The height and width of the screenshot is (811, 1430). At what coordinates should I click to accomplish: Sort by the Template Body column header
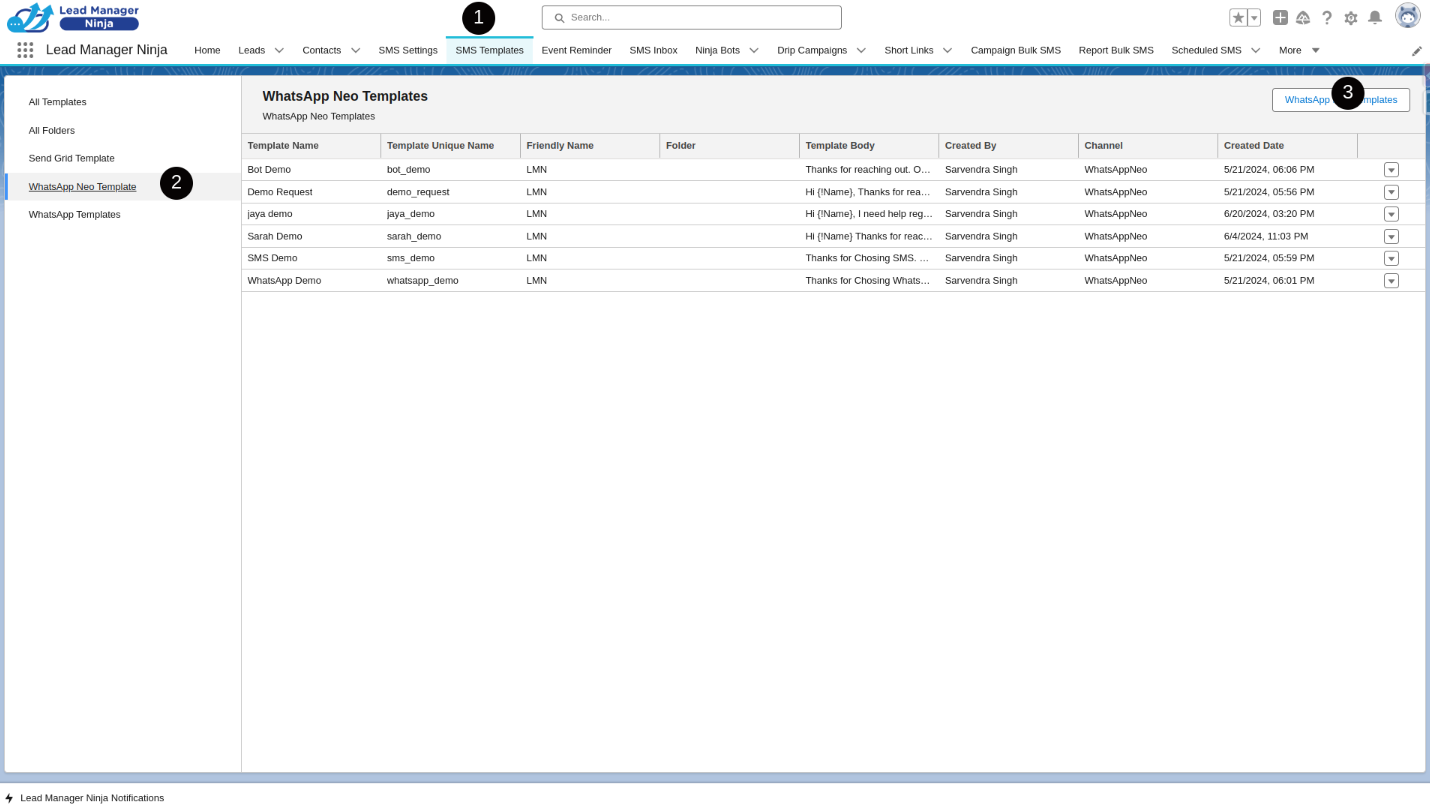(x=869, y=146)
